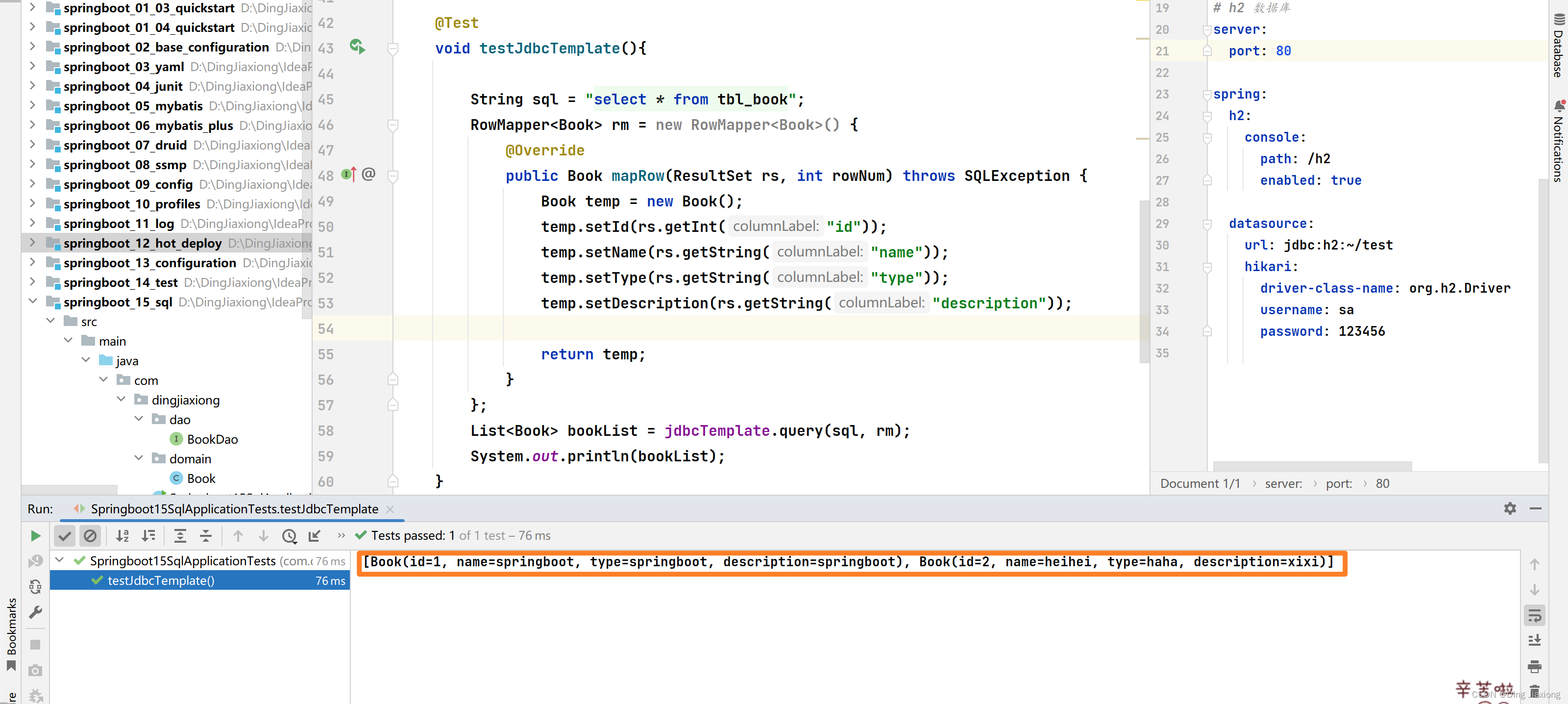Toggle Show Passed tests checkmark filter
Viewport: 1568px width, 704px height.
[65, 536]
